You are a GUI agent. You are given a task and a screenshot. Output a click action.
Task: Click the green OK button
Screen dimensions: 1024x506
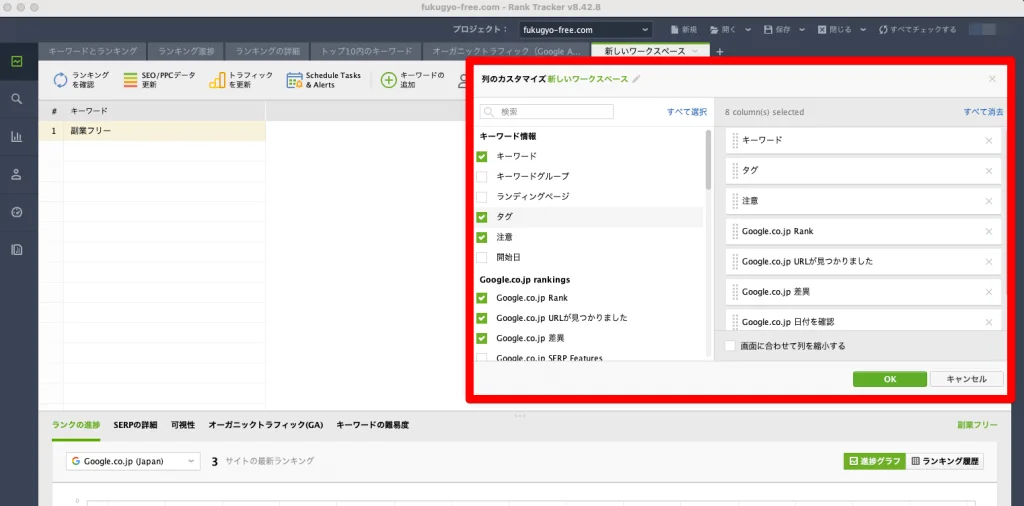point(889,379)
